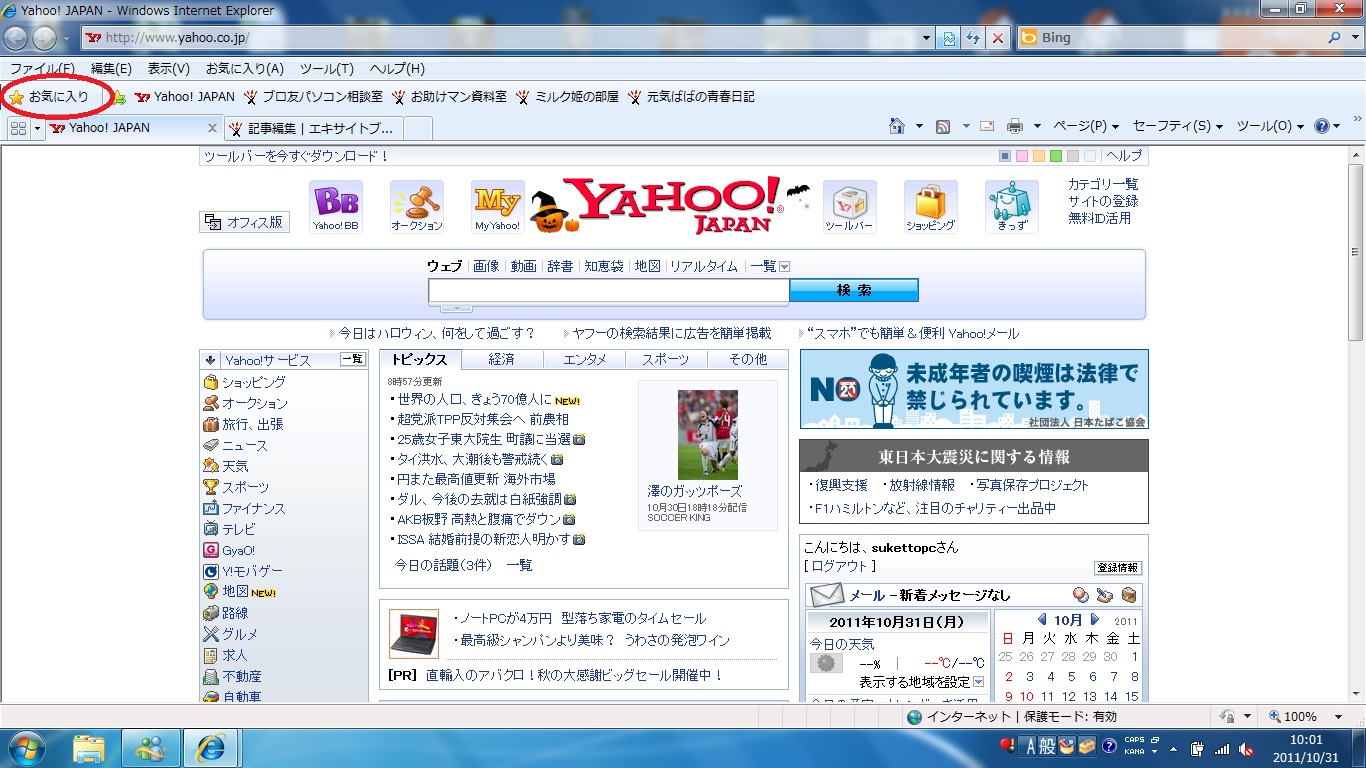1366x768 pixels.
Task: Open the ヘルプ(H) menu
Action: (x=397, y=69)
